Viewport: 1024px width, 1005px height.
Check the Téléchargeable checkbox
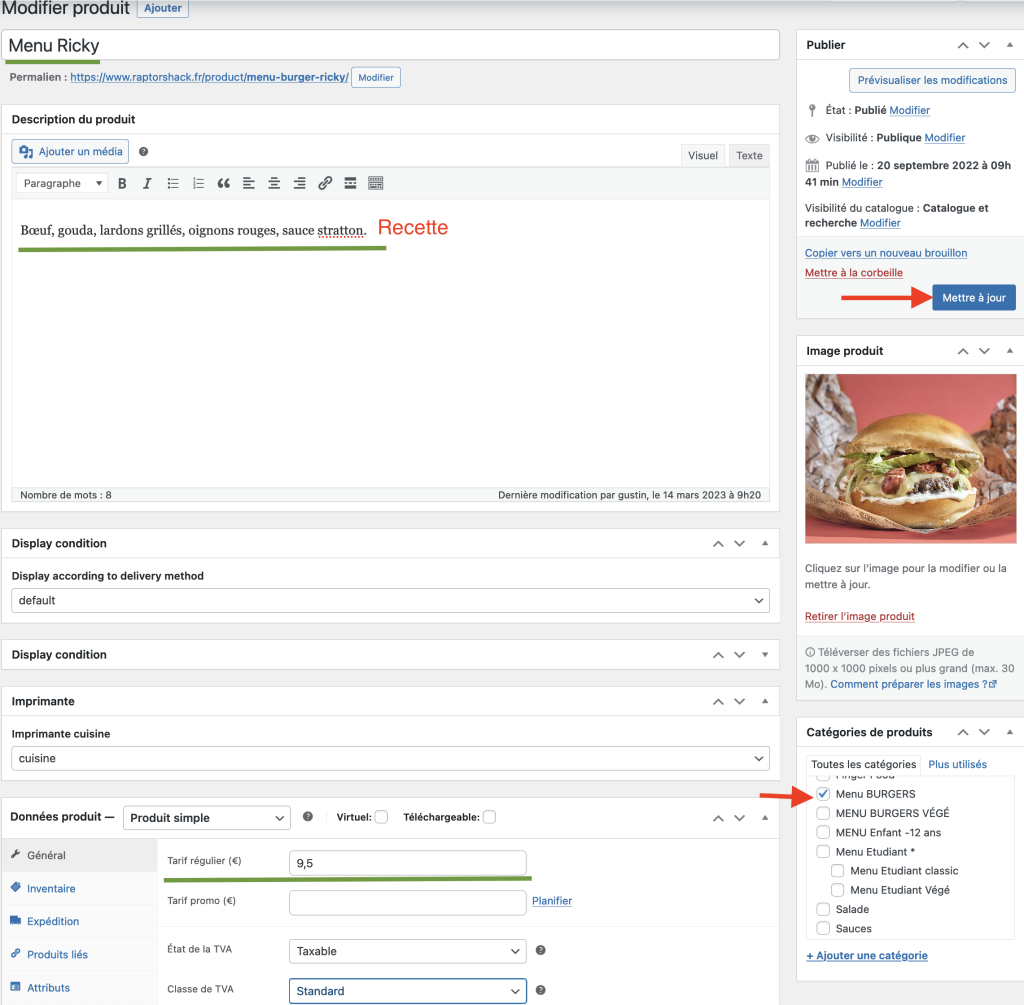pos(489,817)
